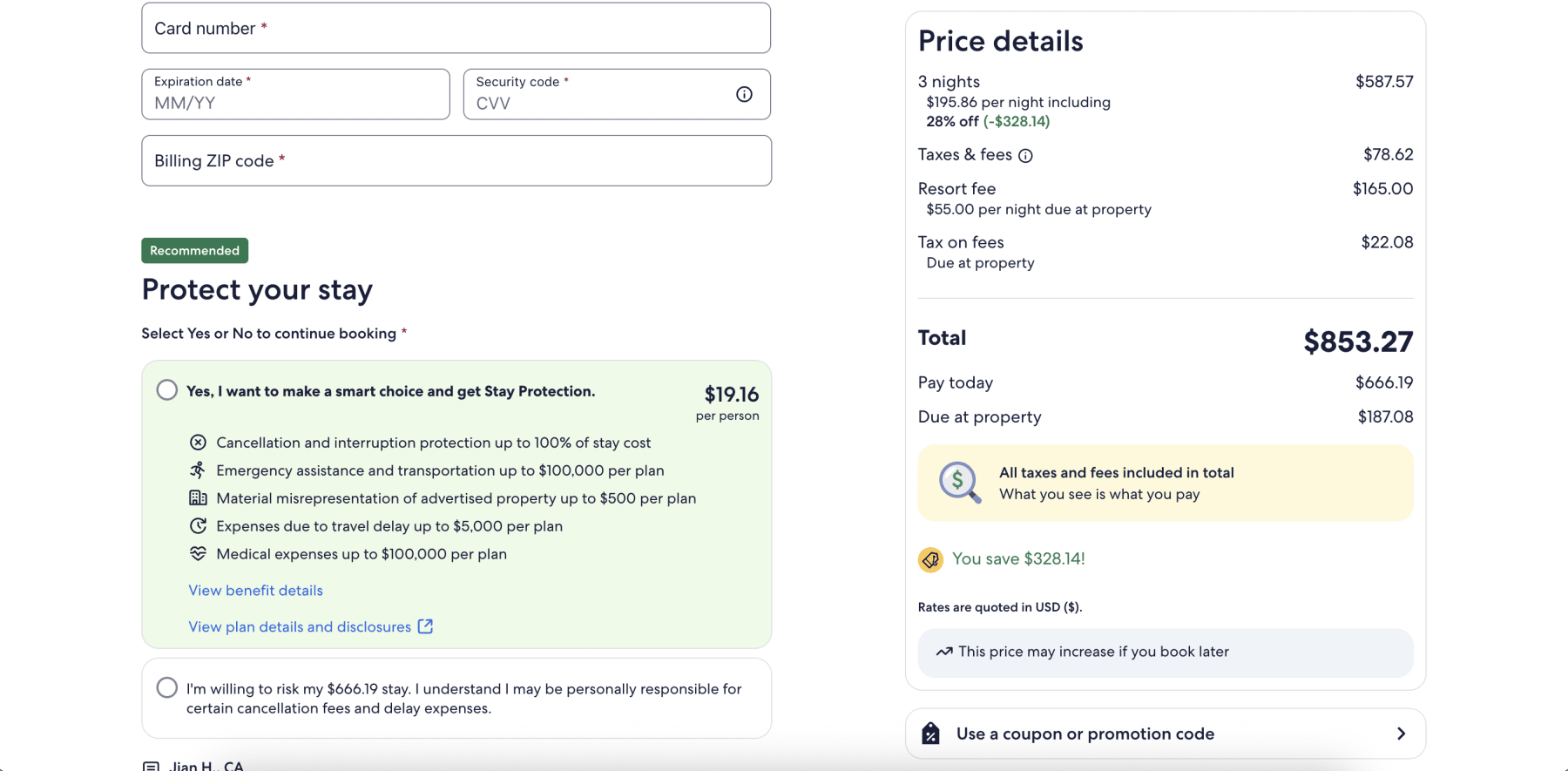Click the external link icon next to plan disclosures
1568x771 pixels.
click(425, 626)
